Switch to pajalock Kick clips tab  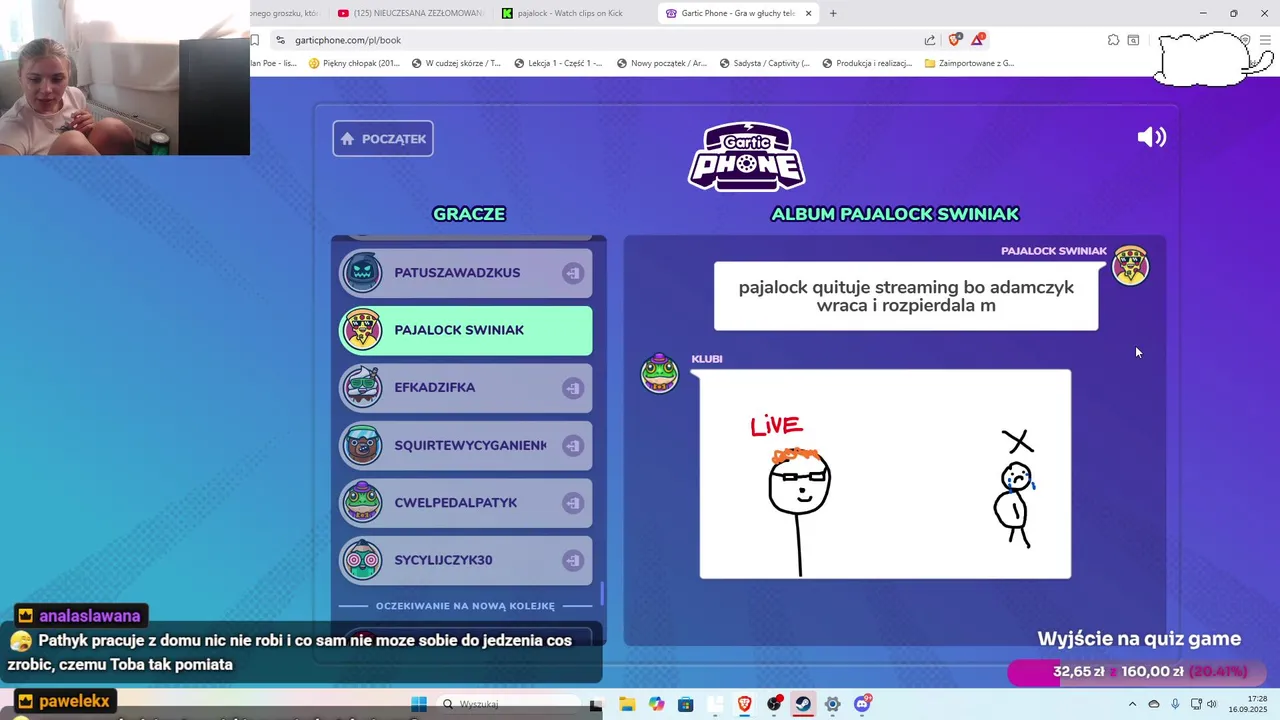point(570,13)
